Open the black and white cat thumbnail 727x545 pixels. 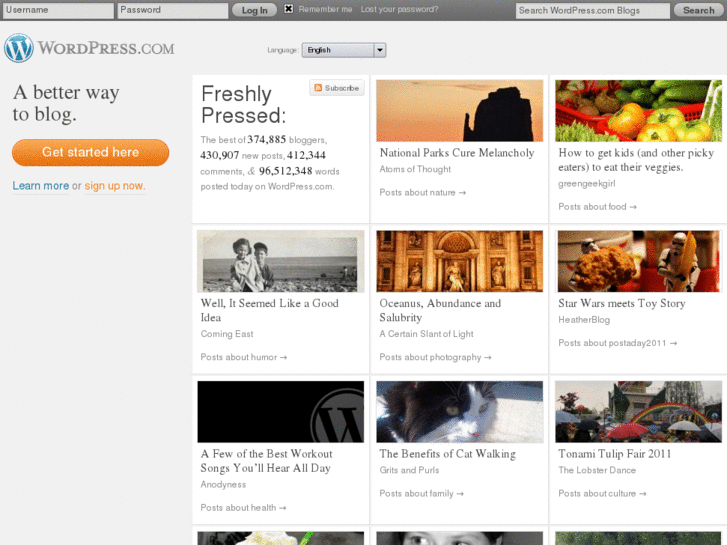coord(459,411)
